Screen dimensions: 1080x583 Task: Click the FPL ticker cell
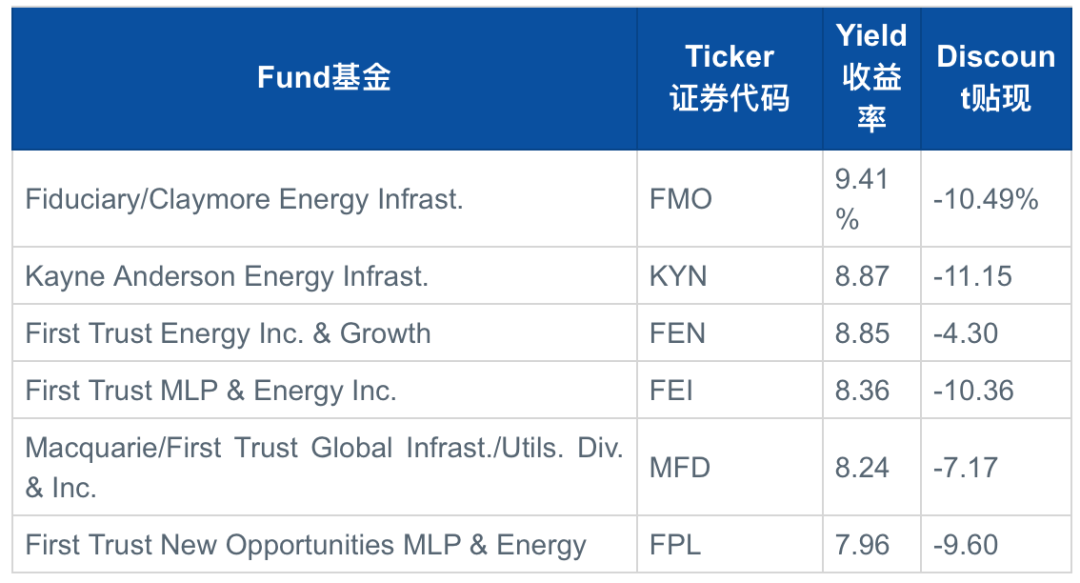[x=730, y=544]
